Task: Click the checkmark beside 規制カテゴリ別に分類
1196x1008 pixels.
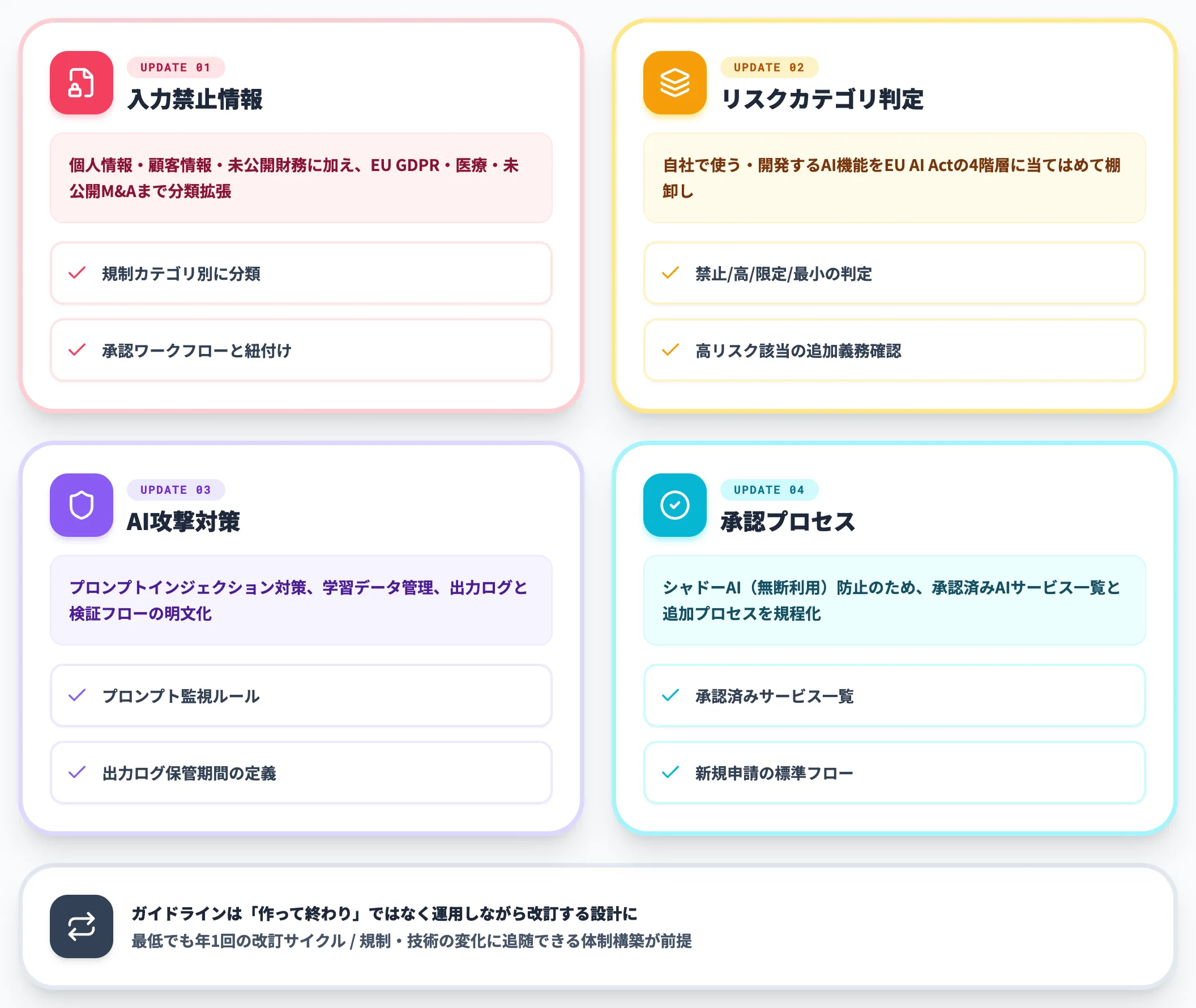Action: click(x=77, y=273)
